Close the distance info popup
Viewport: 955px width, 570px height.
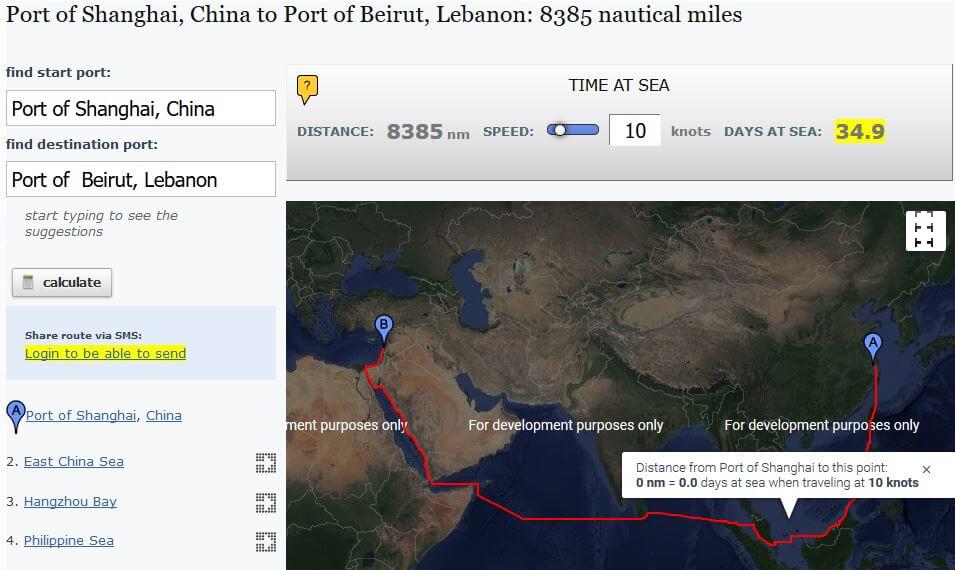click(x=926, y=470)
